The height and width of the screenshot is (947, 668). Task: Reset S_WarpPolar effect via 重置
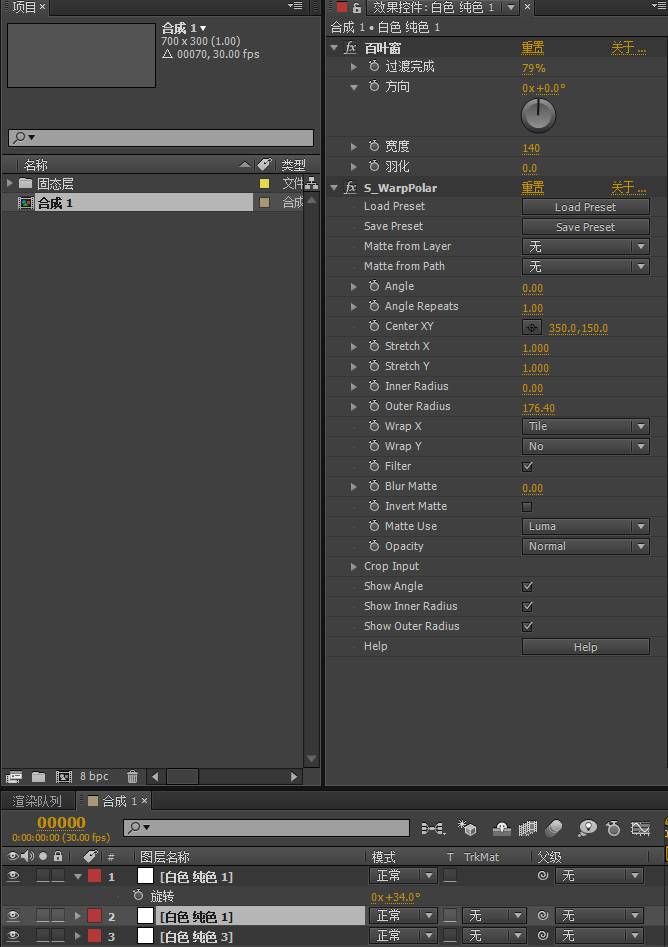[533, 188]
